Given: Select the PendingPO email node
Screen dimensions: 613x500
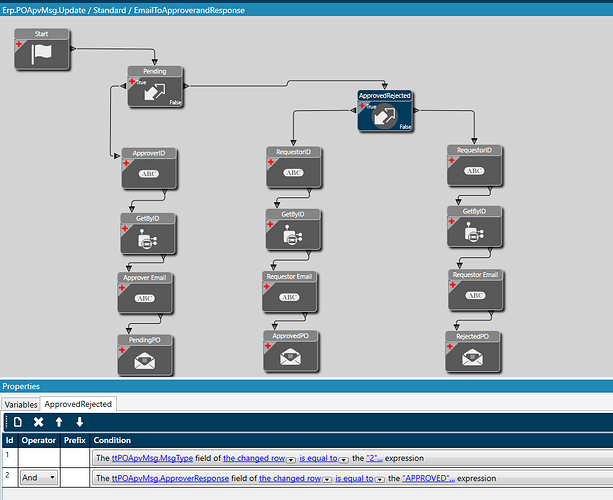Looking at the screenshot, I should tap(145, 355).
